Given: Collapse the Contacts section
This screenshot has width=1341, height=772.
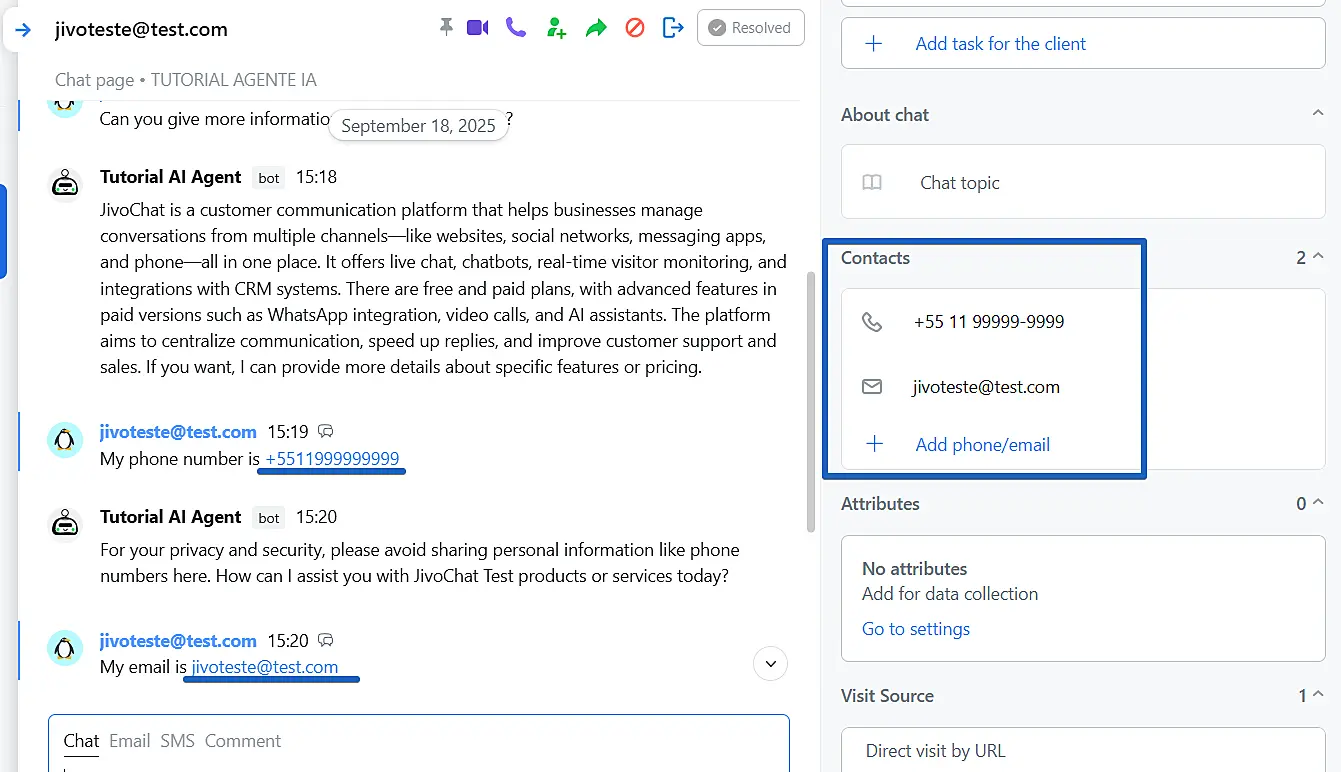Looking at the screenshot, I should 1317,257.
